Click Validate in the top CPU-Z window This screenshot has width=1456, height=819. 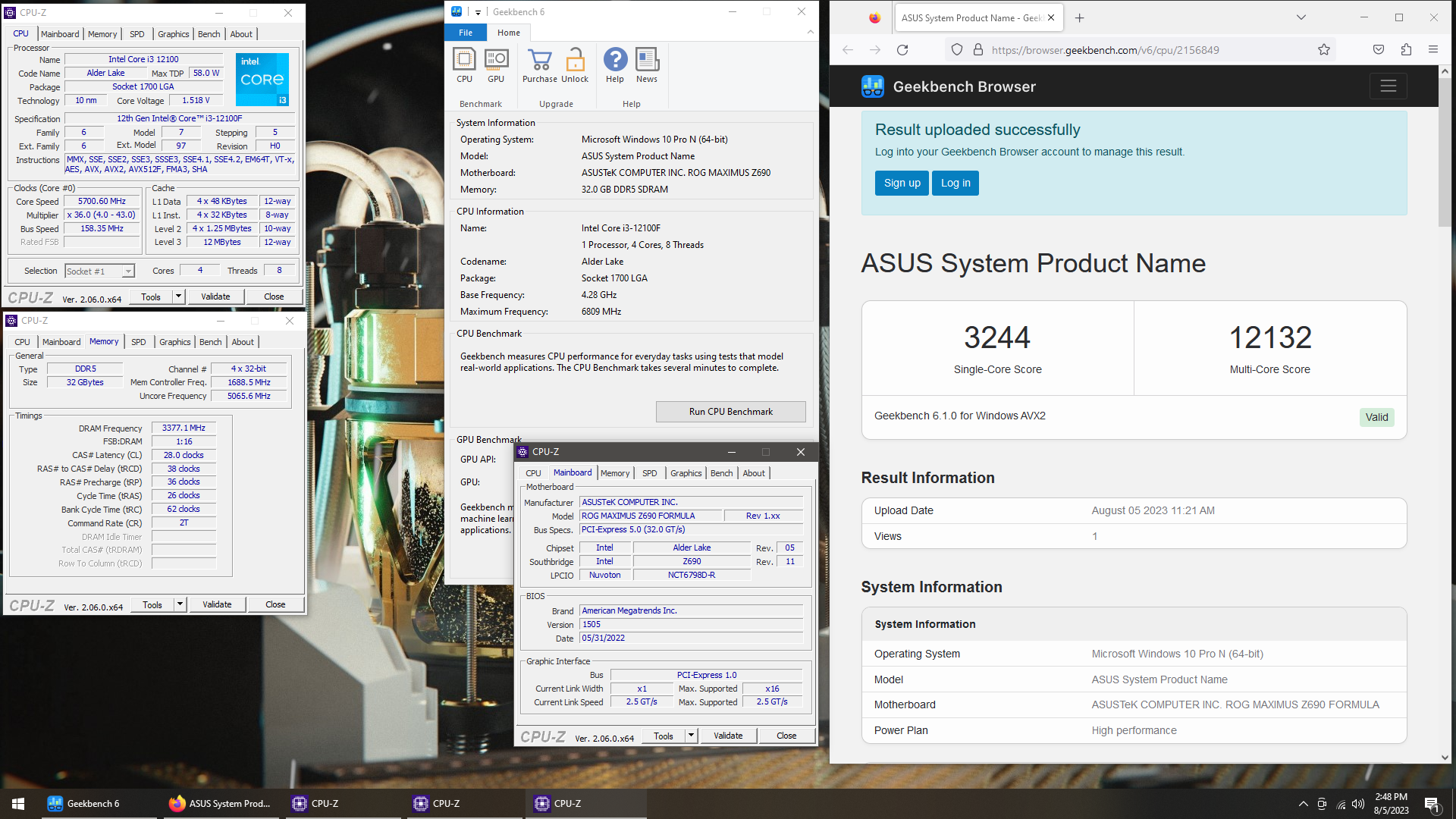[215, 297]
